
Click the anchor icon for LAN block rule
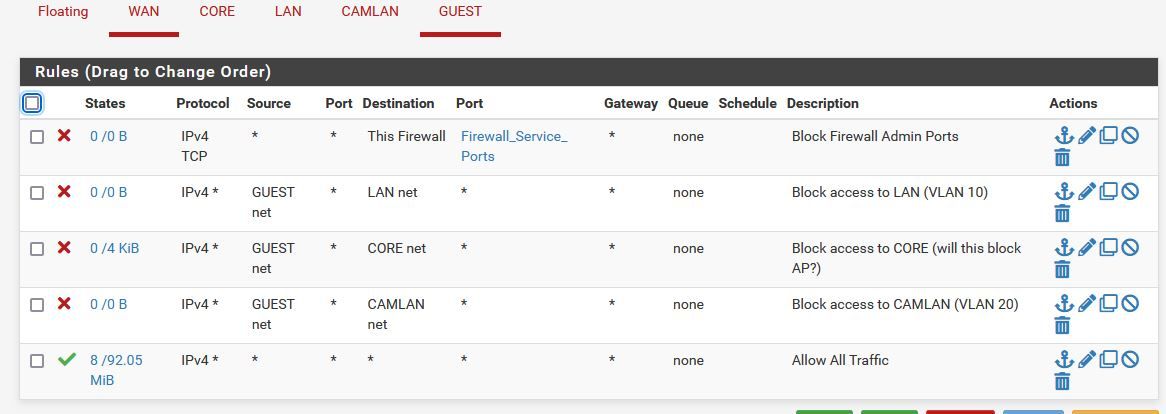click(x=1064, y=192)
